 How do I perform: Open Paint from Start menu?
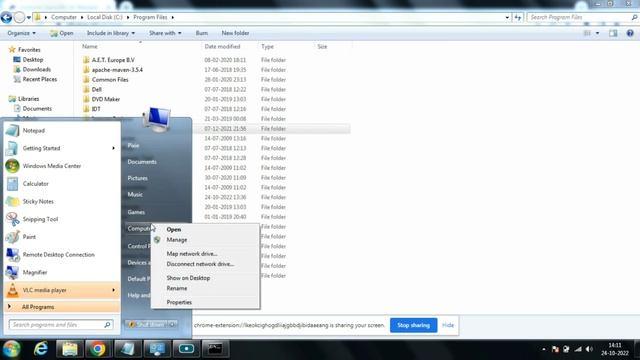pos(61,237)
